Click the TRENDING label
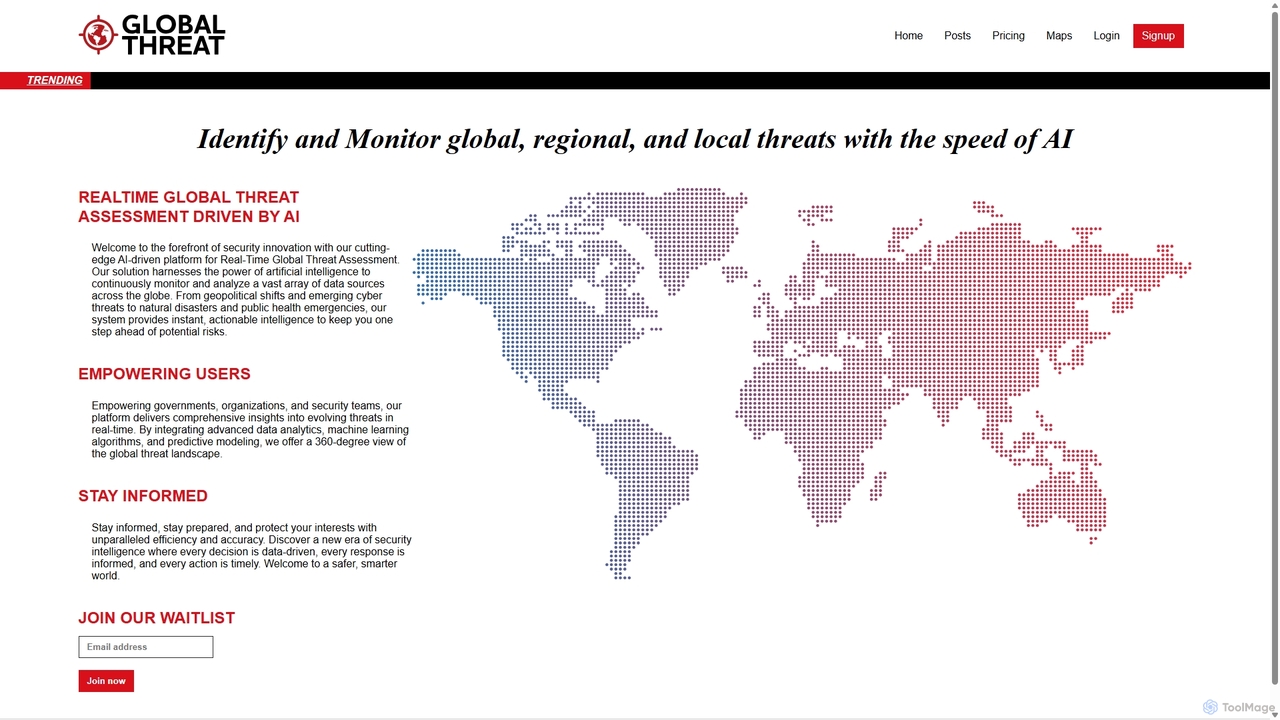The height and width of the screenshot is (720, 1280). [x=55, y=80]
